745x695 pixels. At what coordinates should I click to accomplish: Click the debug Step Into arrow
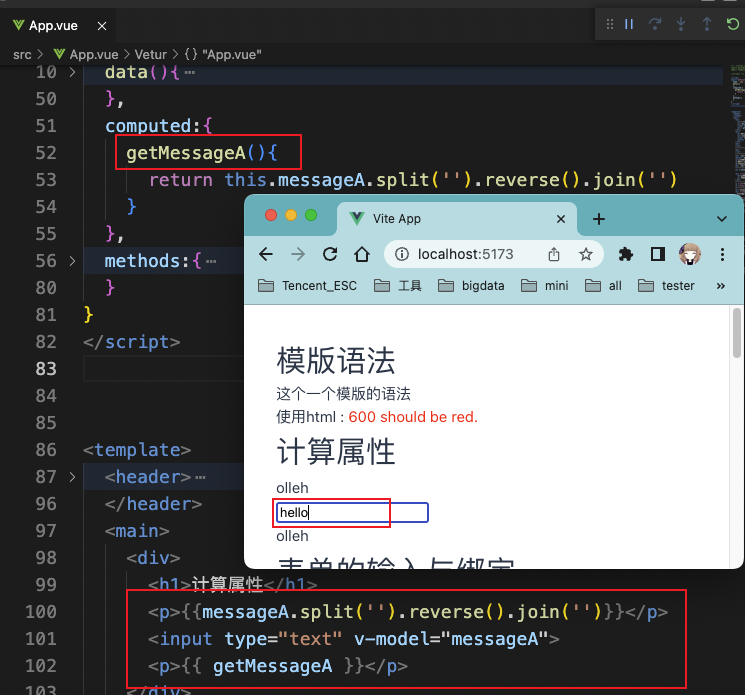pyautogui.click(x=681, y=24)
